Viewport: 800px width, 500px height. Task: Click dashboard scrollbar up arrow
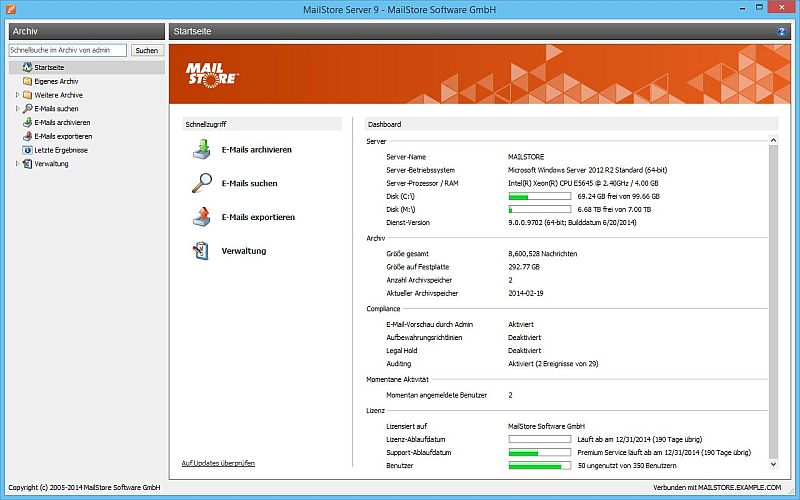click(773, 140)
